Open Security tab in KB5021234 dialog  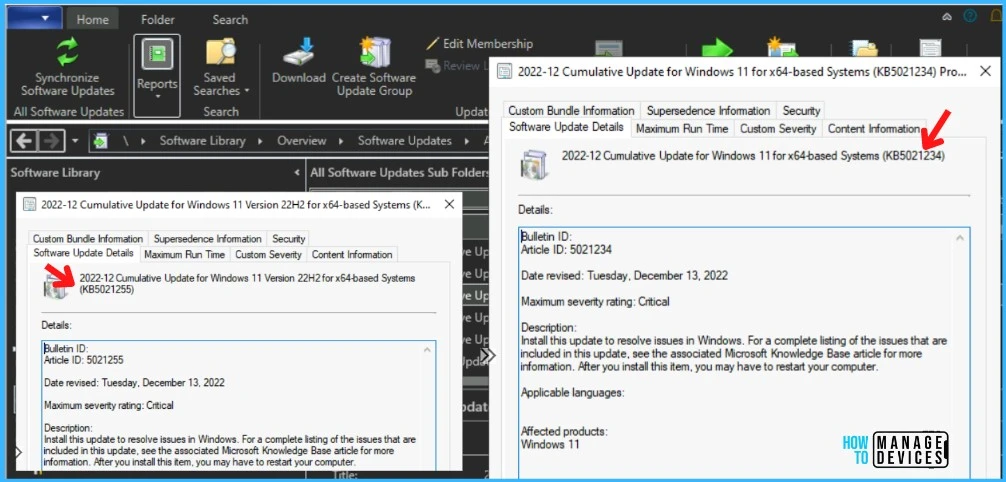801,110
